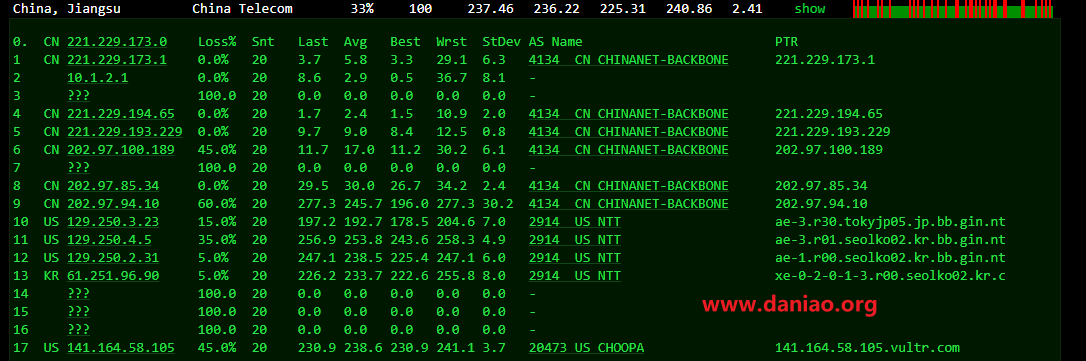Open IP link 61.251.96.90

pyautogui.click(x=113, y=276)
